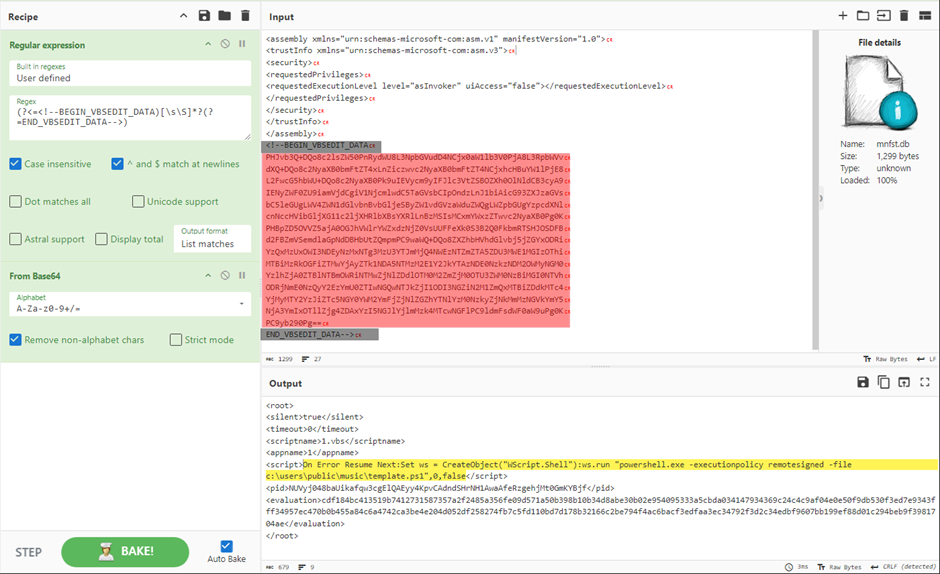Disable the From Base64 operation

225,275
